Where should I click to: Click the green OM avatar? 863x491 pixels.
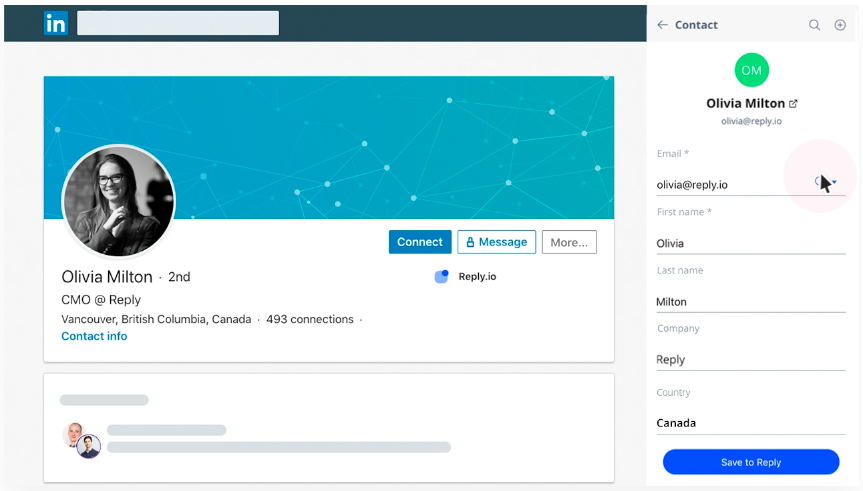[751, 70]
